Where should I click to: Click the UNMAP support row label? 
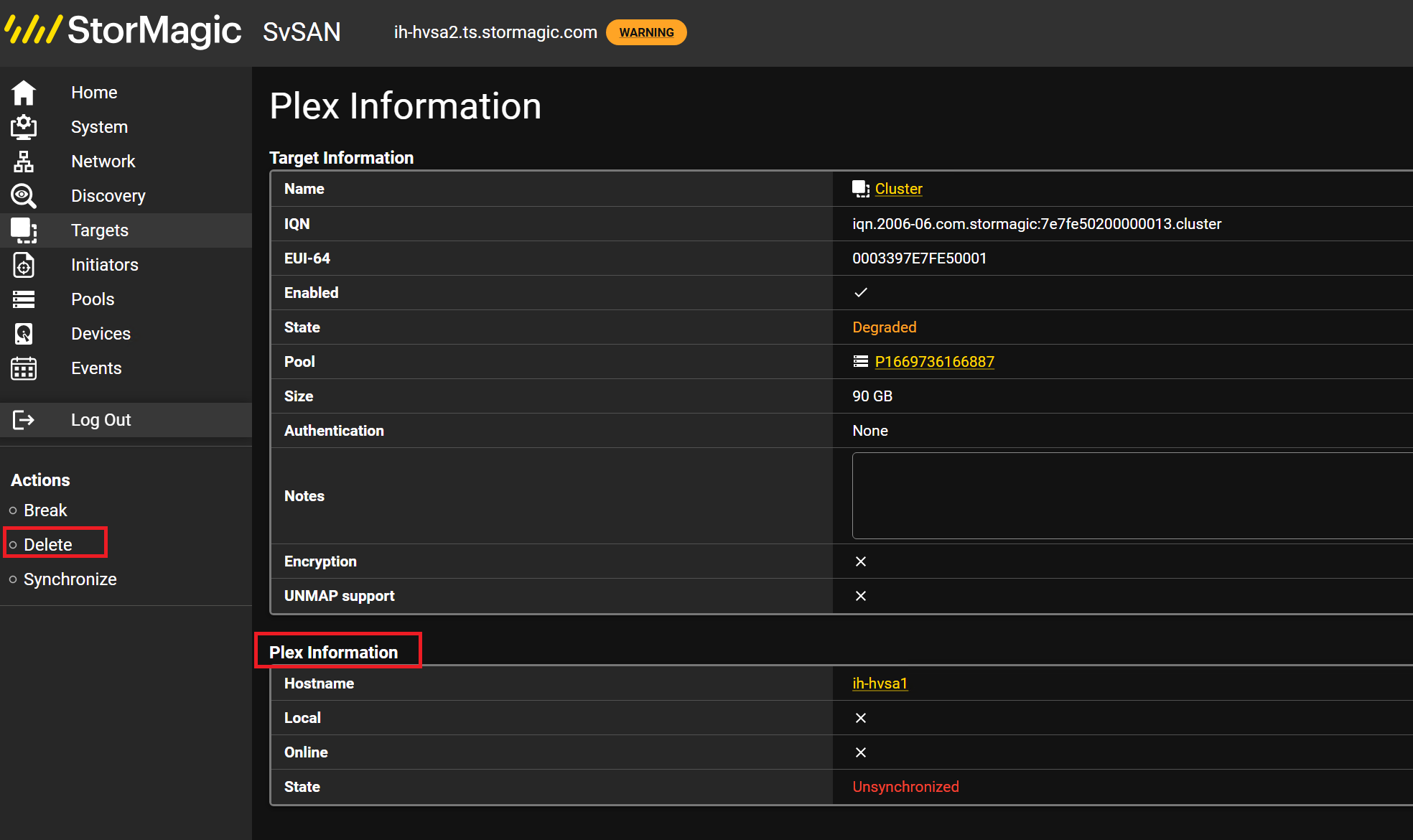click(339, 596)
